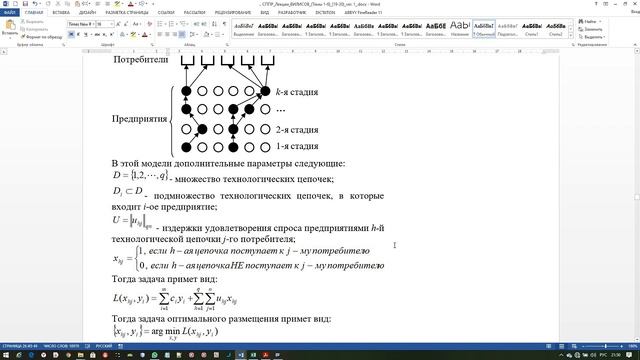Image resolution: width=640 pixels, height=360 pixels.
Task: Toggle italic formatting
Action: coord(78,34)
